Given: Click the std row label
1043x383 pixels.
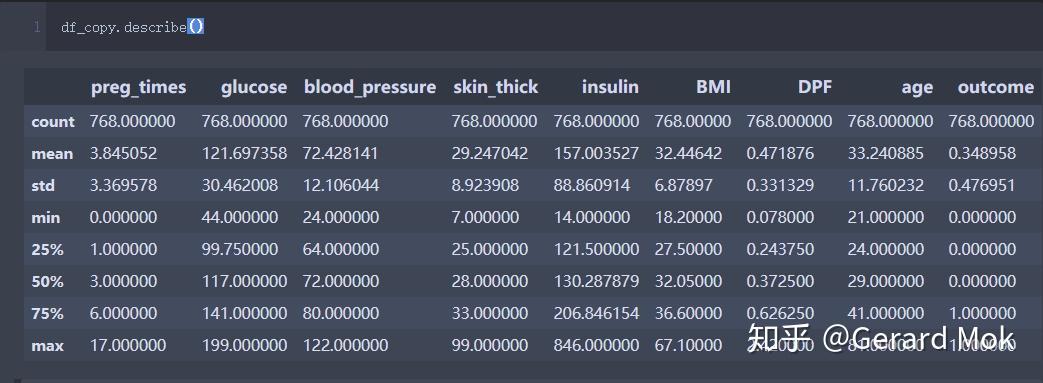Looking at the screenshot, I should click(x=43, y=186).
